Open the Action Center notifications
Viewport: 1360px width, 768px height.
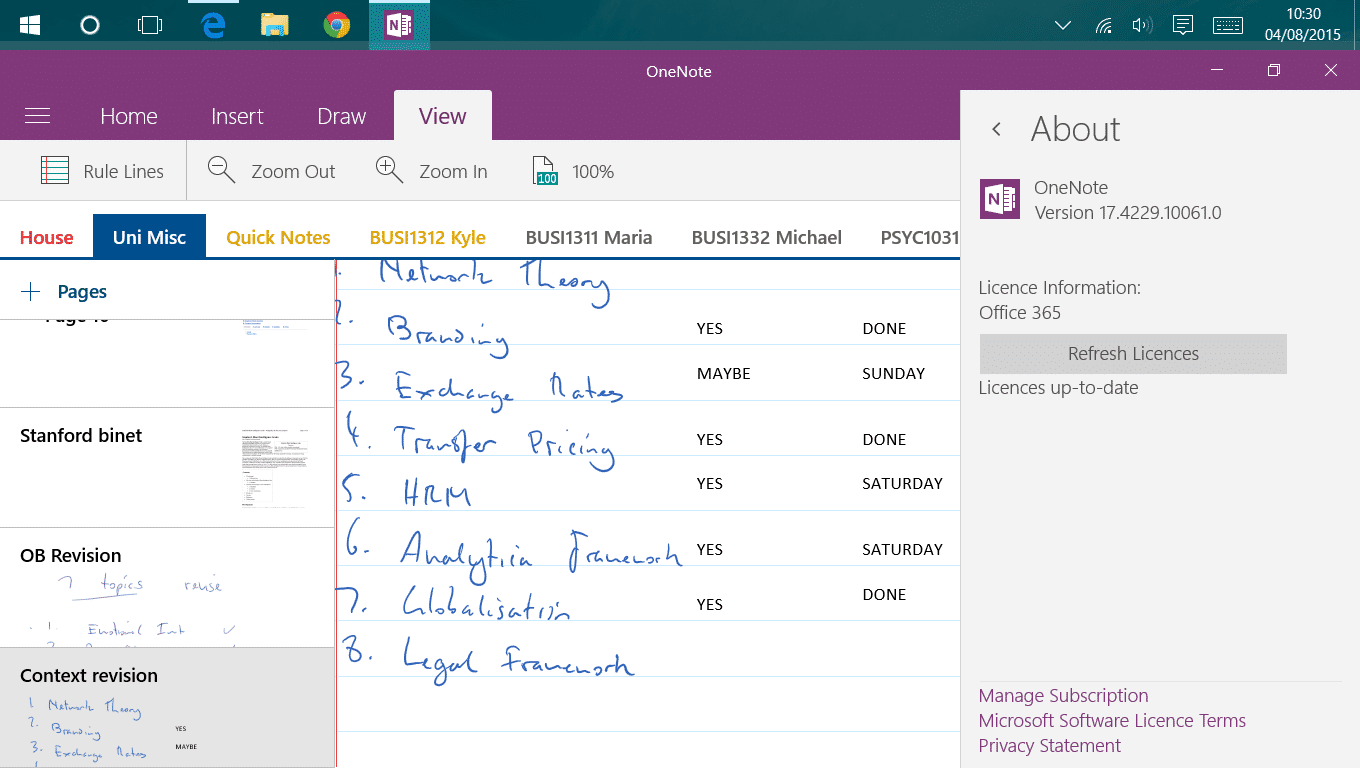[x=1183, y=25]
